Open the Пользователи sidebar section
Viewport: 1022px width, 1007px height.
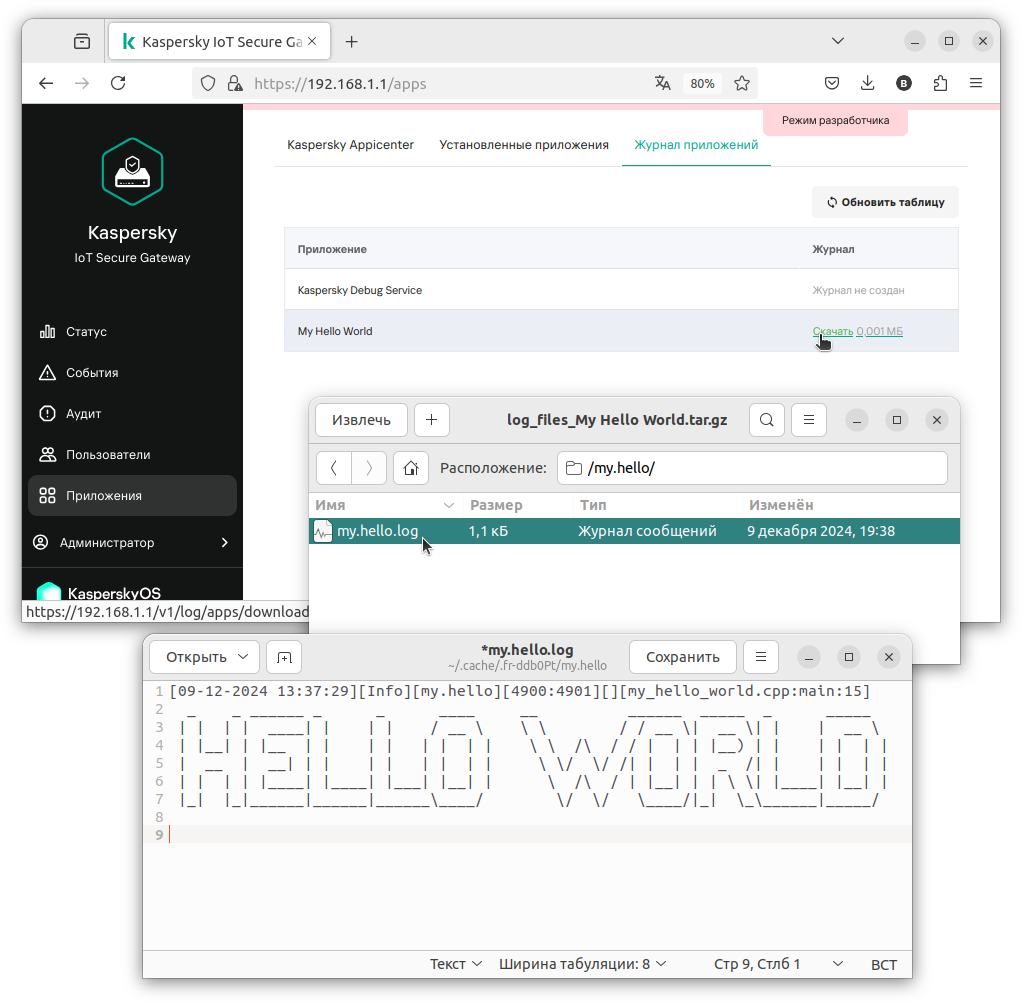pyautogui.click(x=132, y=455)
